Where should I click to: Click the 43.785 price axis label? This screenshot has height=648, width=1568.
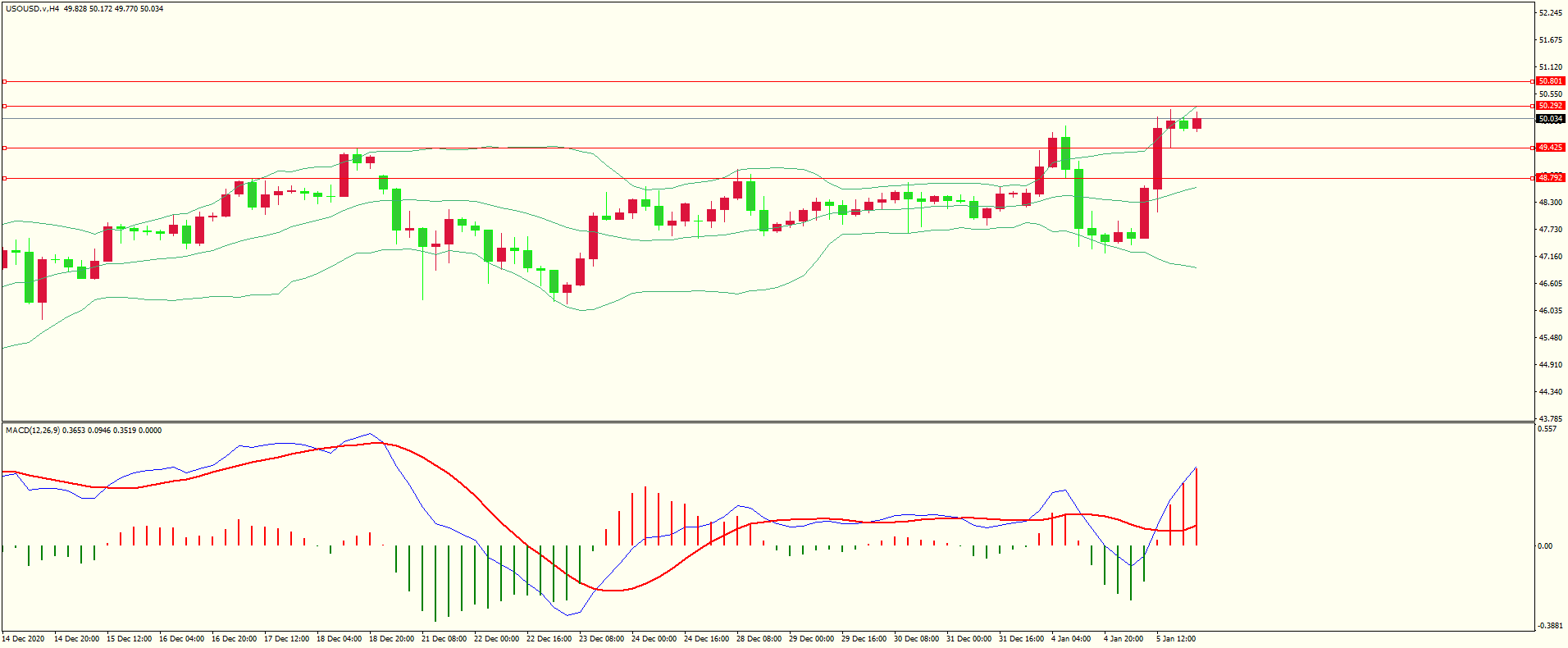[x=1550, y=419]
